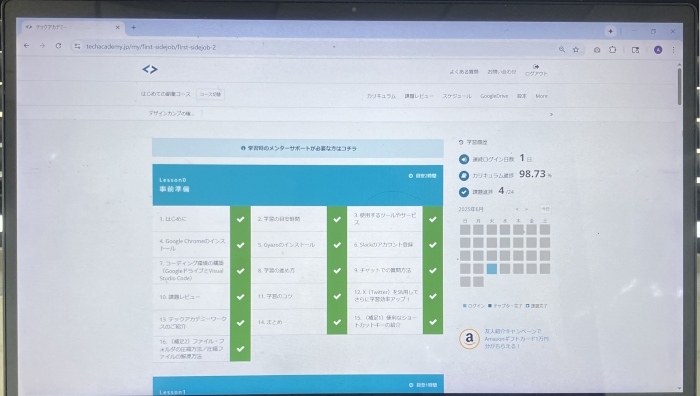The height and width of the screenshot is (396, 700).
Task: Click the ログアウト logout icon
Action: point(536,67)
